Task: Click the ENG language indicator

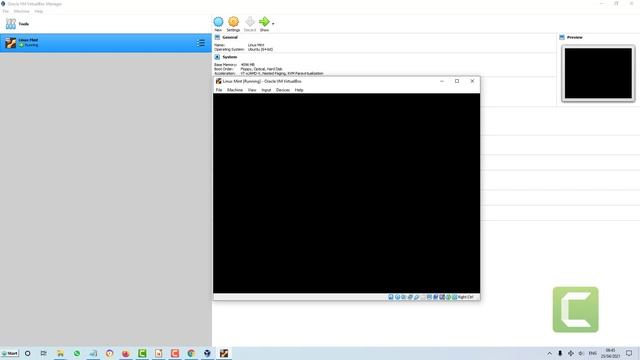Action: click(593, 353)
